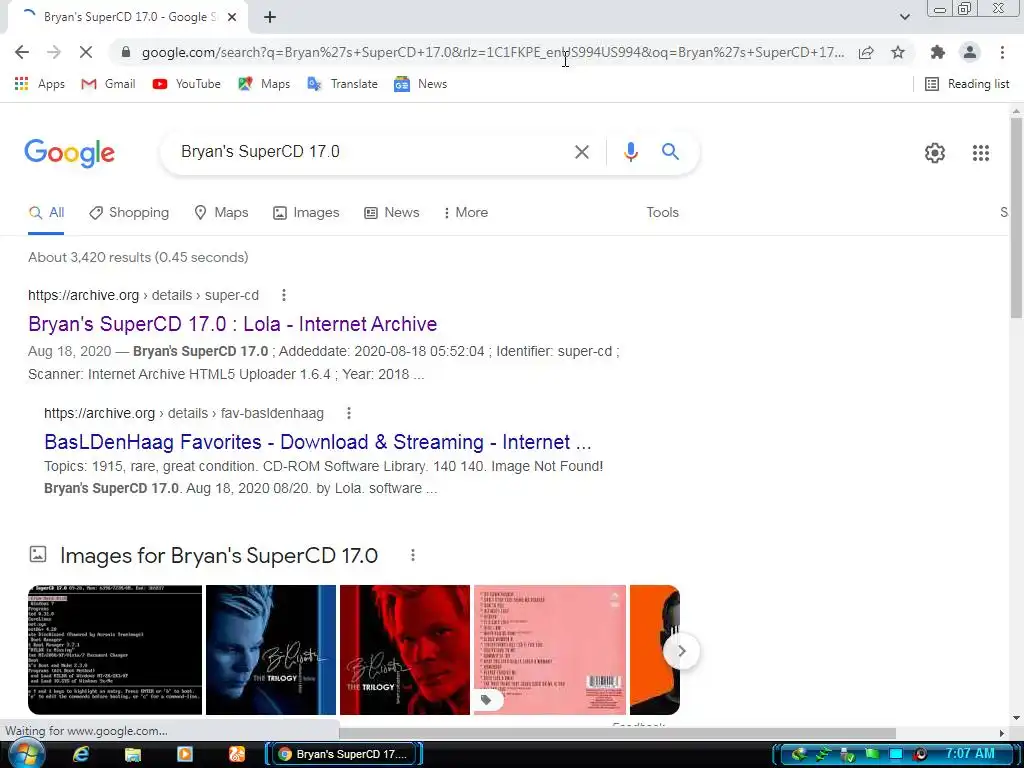Open the Extensions puzzle piece icon
The height and width of the screenshot is (768, 1024).
point(937,52)
